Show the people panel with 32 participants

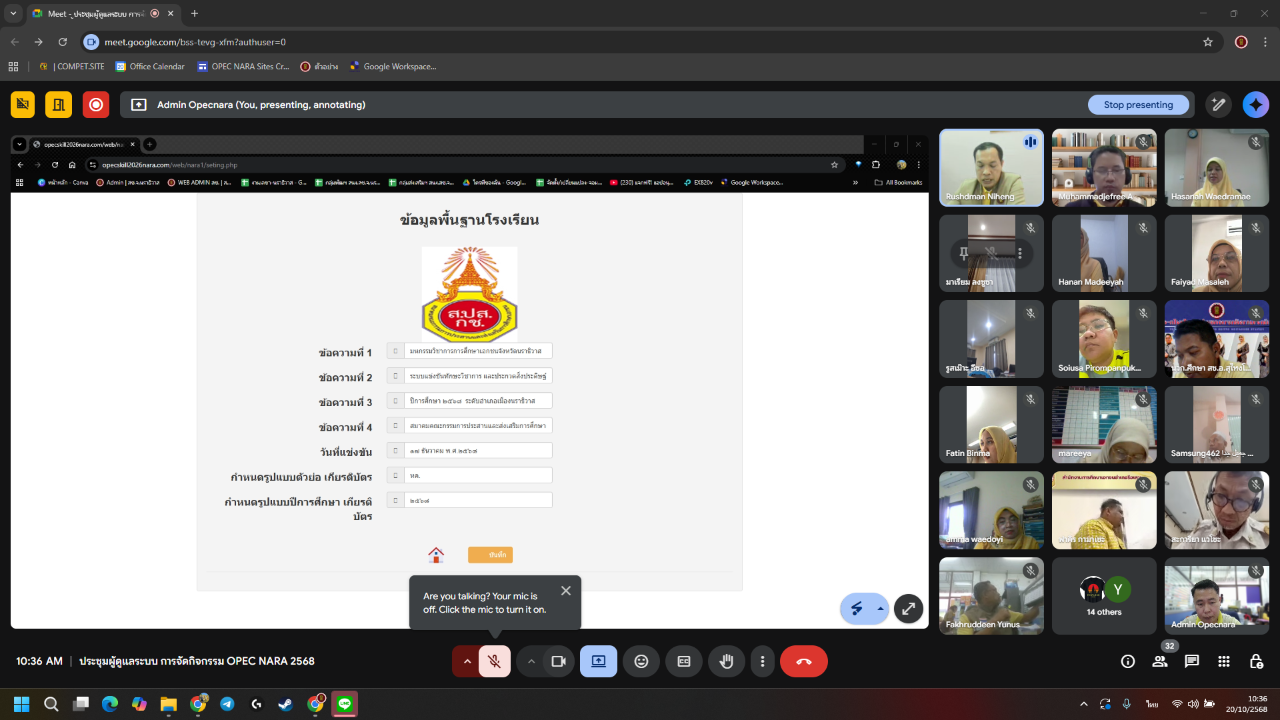point(1160,661)
